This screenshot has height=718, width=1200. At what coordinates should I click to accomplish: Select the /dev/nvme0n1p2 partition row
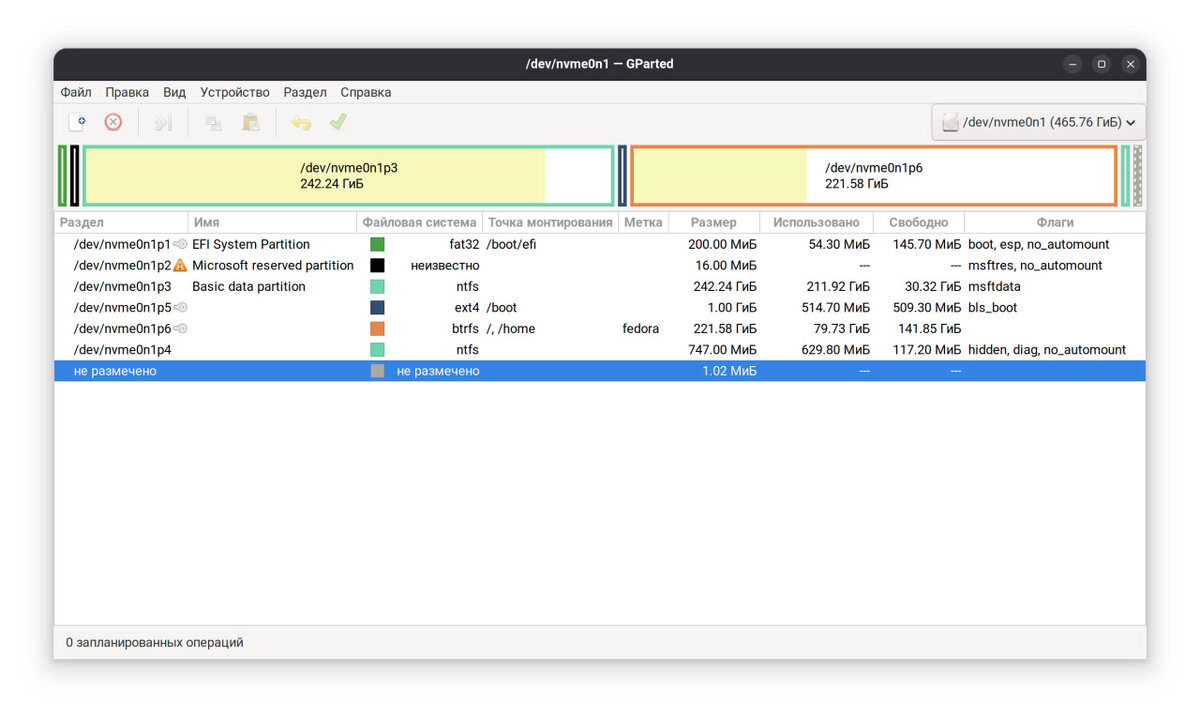(x=600, y=265)
